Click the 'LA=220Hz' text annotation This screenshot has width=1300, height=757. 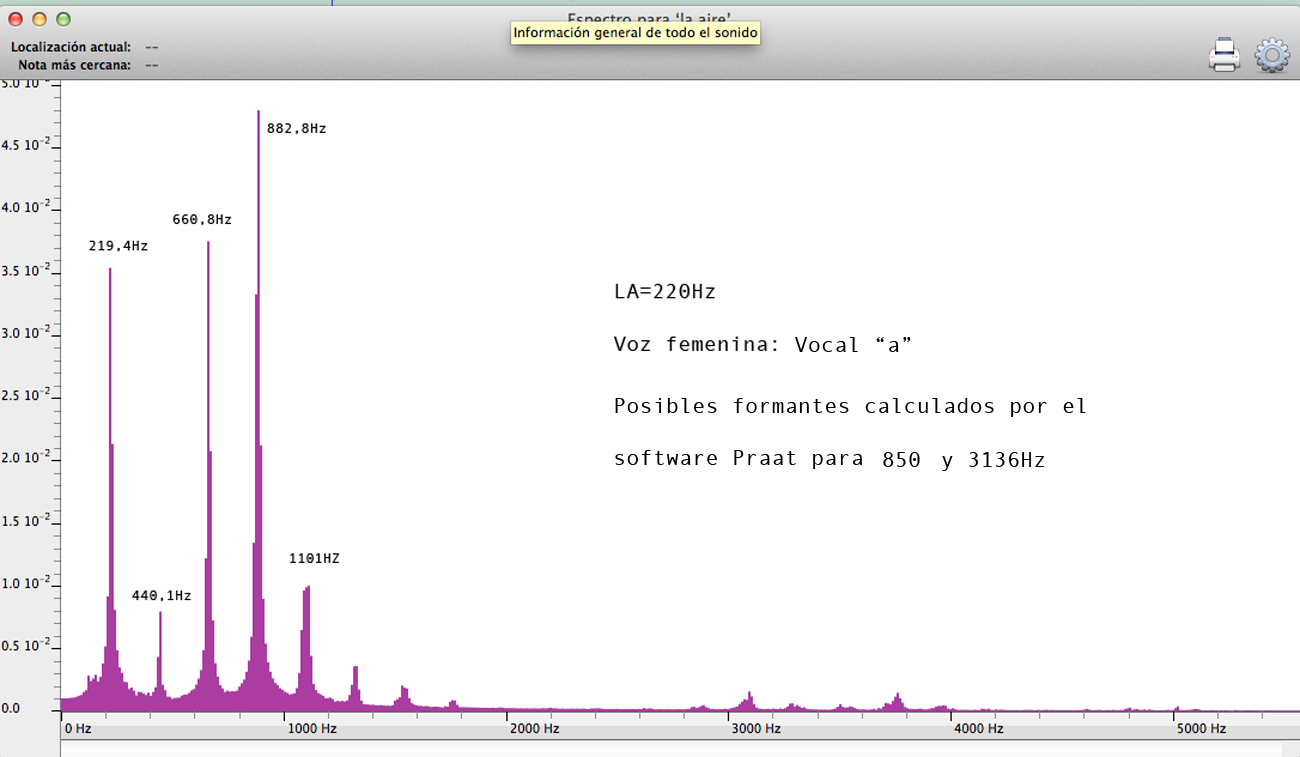coord(665,292)
